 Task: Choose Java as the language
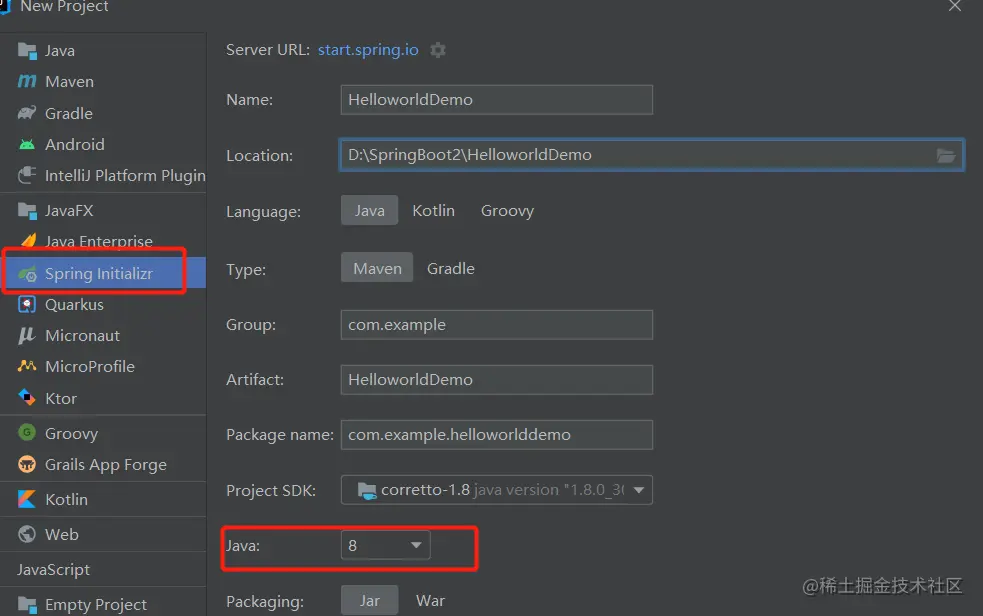[x=369, y=211]
